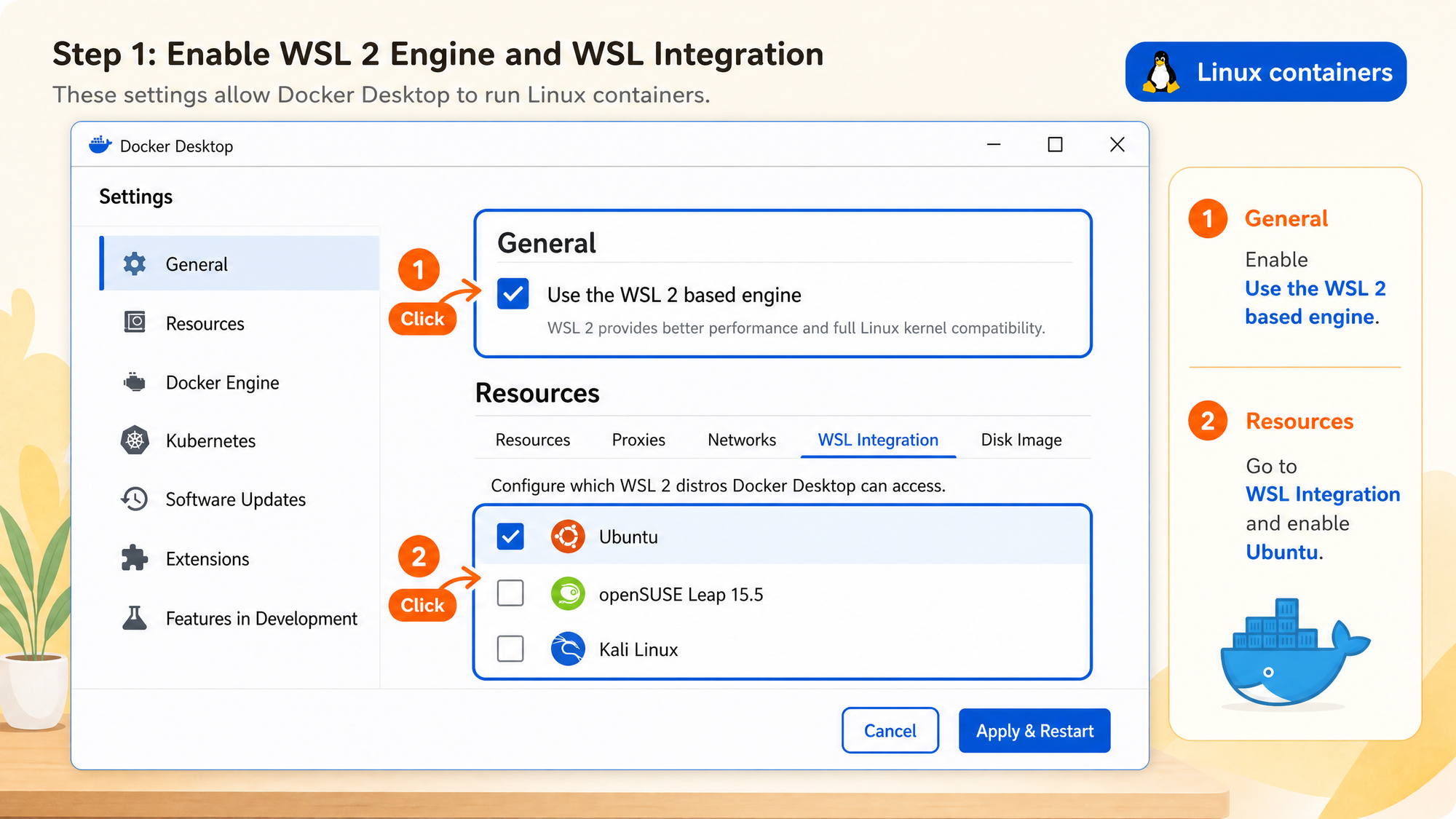This screenshot has height=819, width=1456.
Task: Click the "Docker Desktop" window title text
Action: [x=177, y=146]
